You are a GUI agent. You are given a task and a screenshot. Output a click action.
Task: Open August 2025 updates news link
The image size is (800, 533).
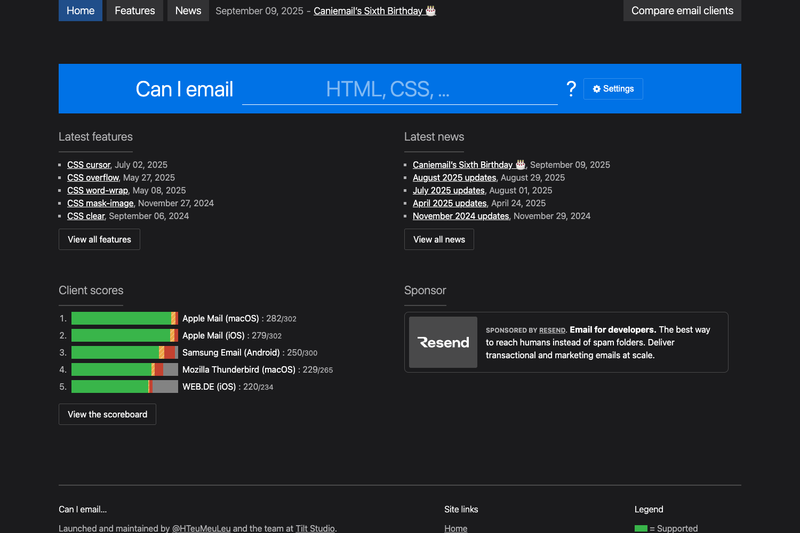[x=454, y=177]
